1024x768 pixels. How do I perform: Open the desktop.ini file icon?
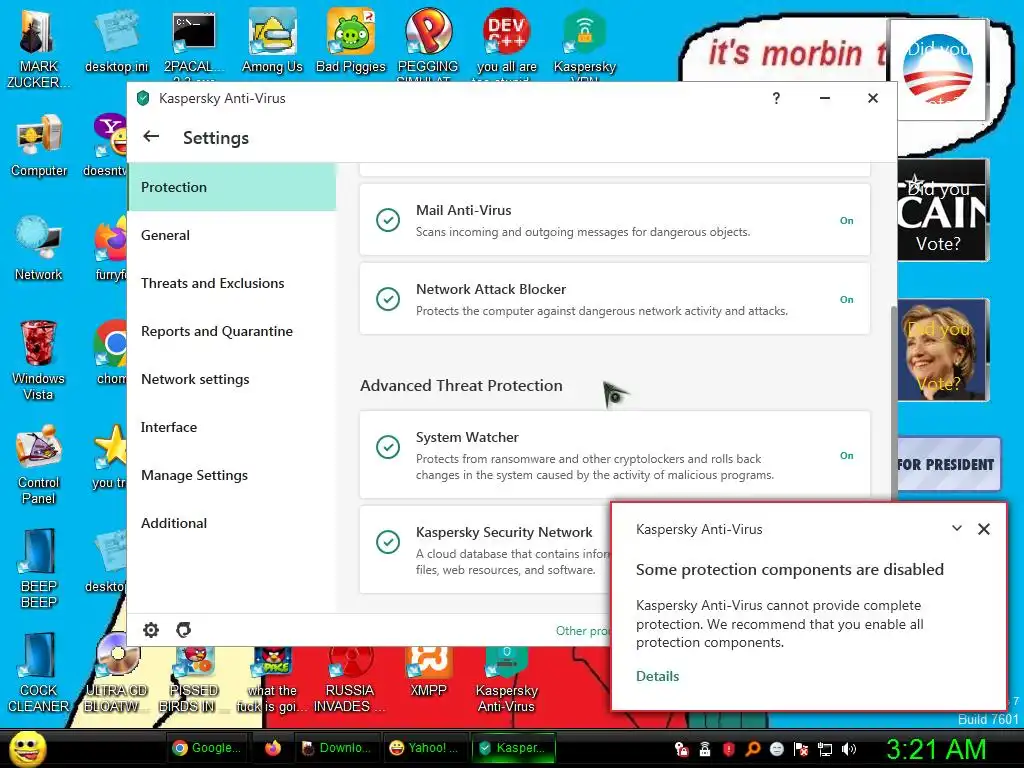pyautogui.click(x=116, y=42)
